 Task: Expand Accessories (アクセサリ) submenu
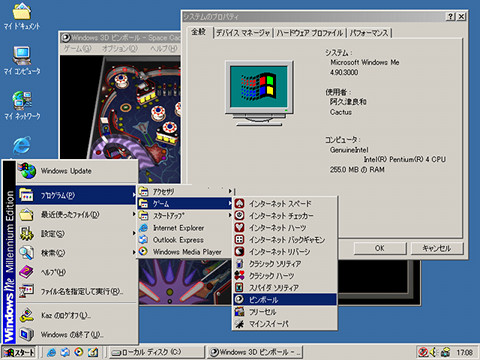pyautogui.click(x=185, y=191)
